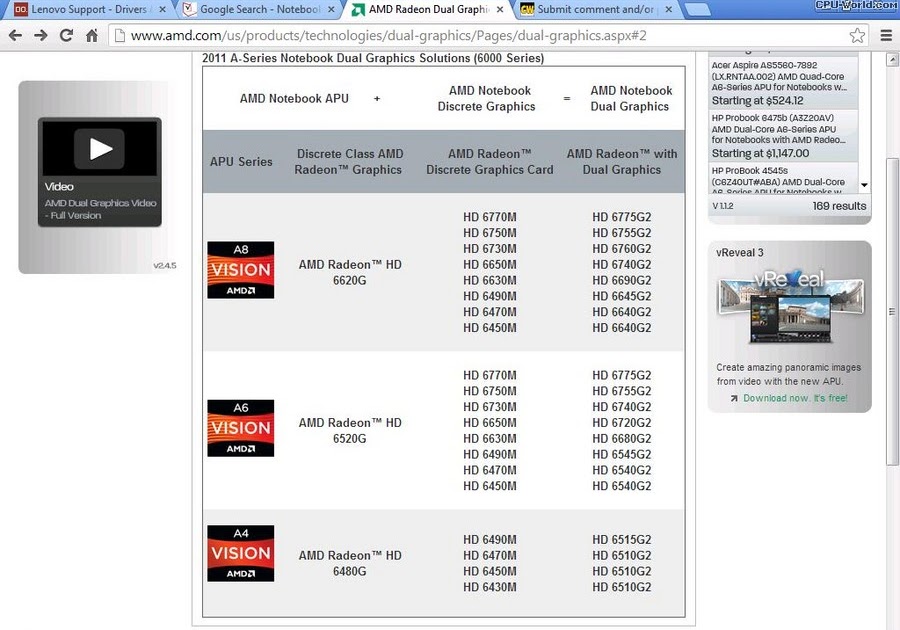Click the 'HD 6515G2' entry
900x630 pixels.
tap(622, 540)
